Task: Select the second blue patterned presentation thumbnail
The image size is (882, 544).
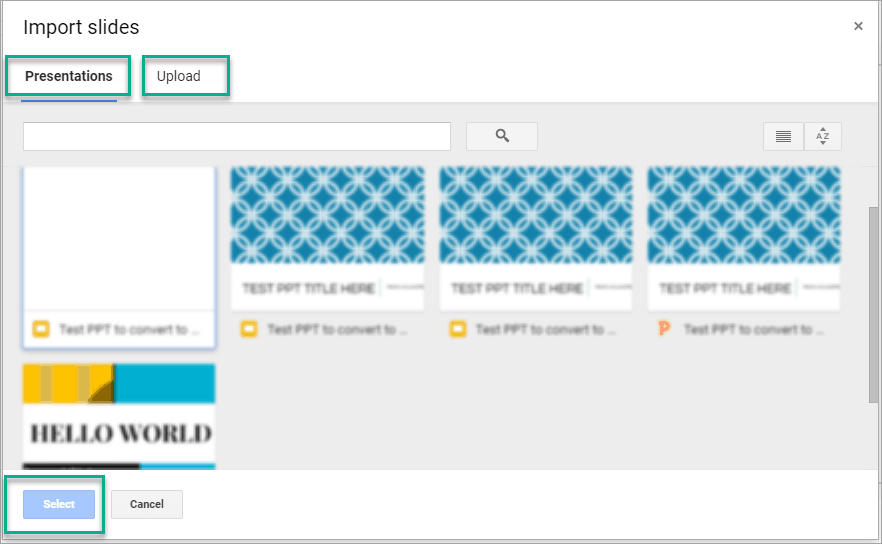Action: 327,240
